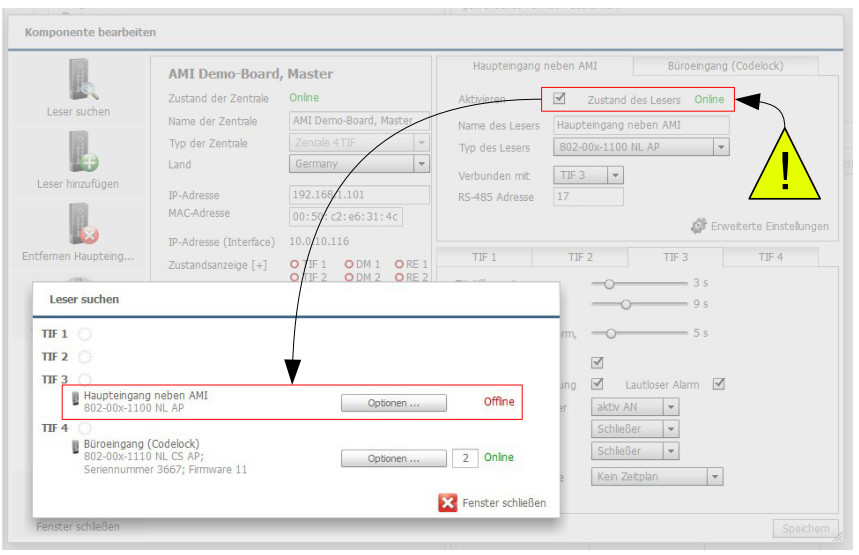859x555 pixels.
Task: Click the 9 s slider handle
Action: tap(626, 304)
